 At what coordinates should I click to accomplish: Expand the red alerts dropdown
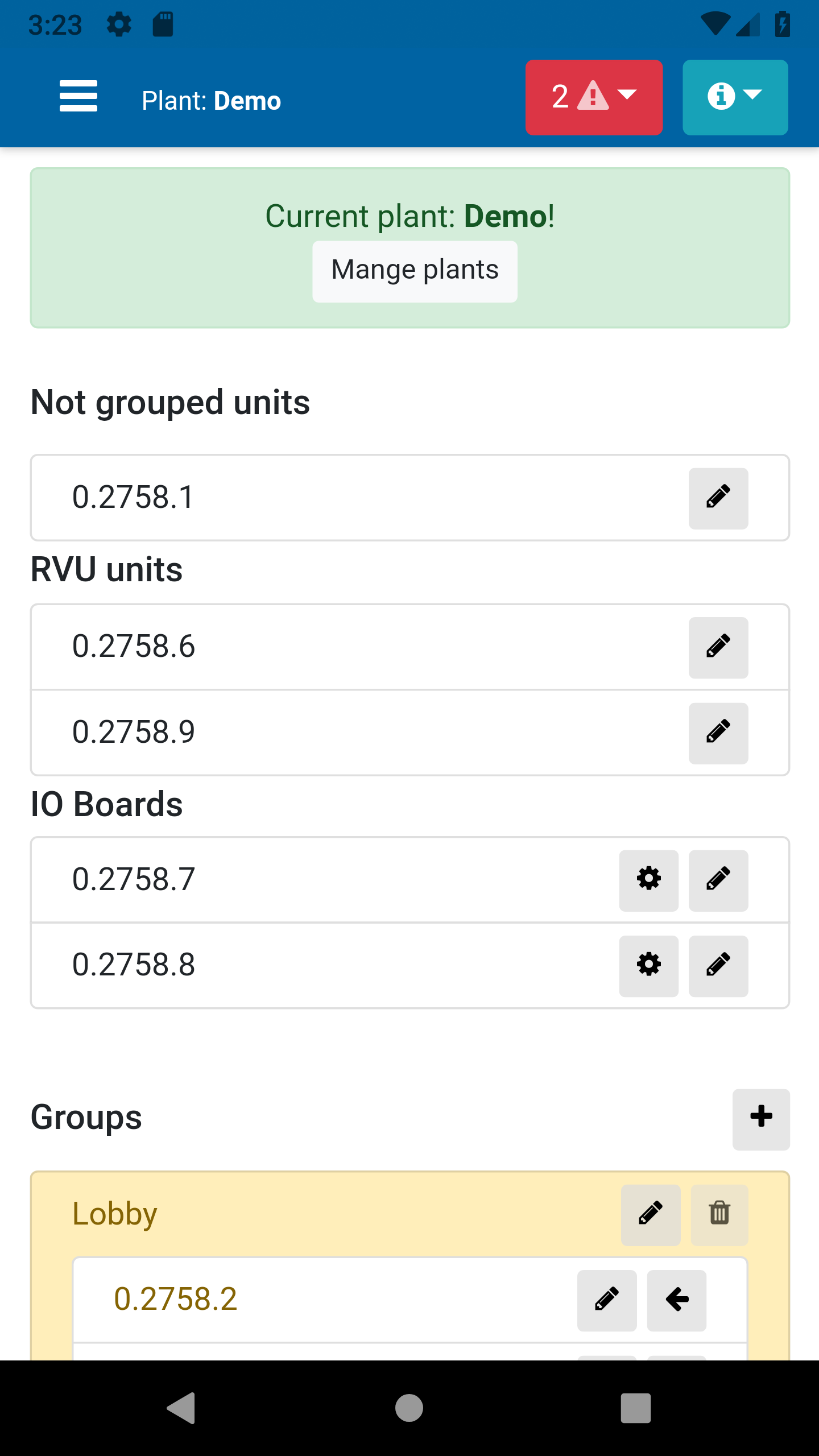pyautogui.click(x=594, y=97)
